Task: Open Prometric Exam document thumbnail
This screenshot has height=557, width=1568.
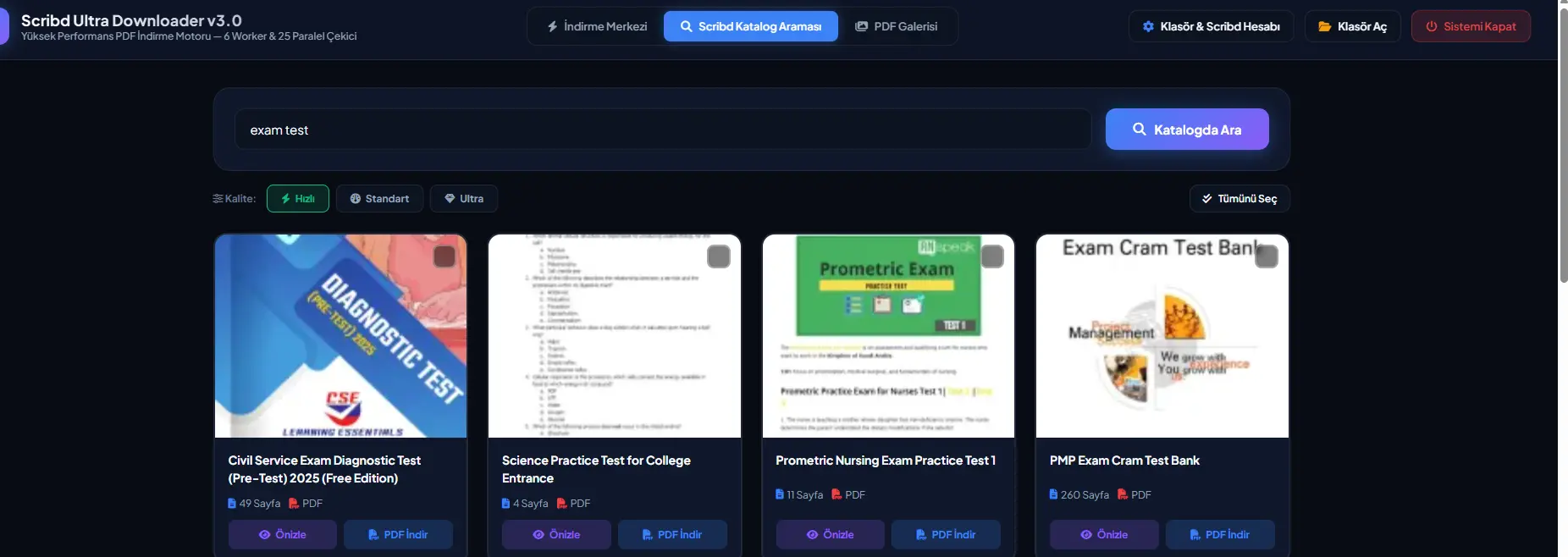Action: pos(888,336)
